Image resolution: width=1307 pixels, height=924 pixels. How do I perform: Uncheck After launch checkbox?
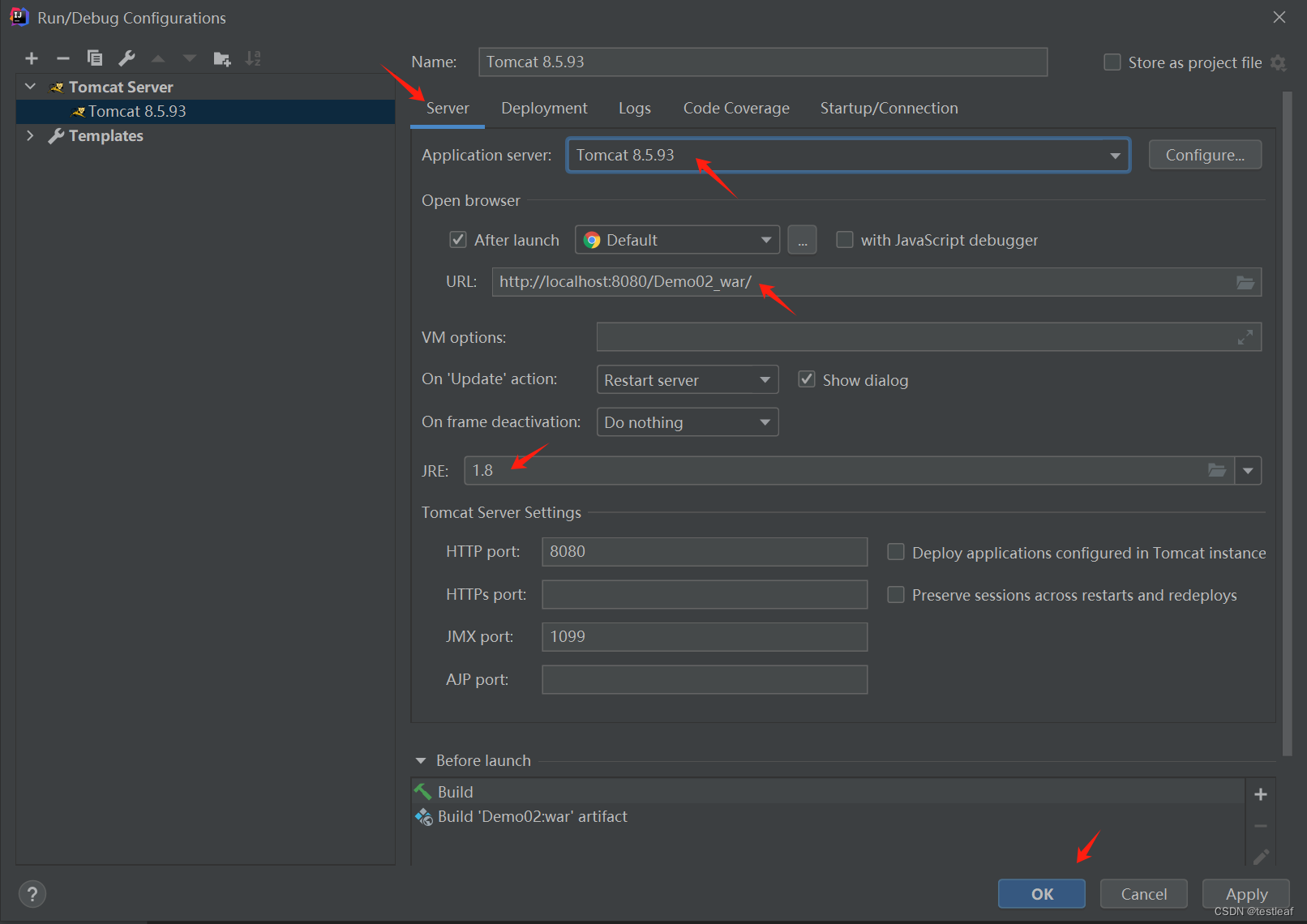point(458,240)
